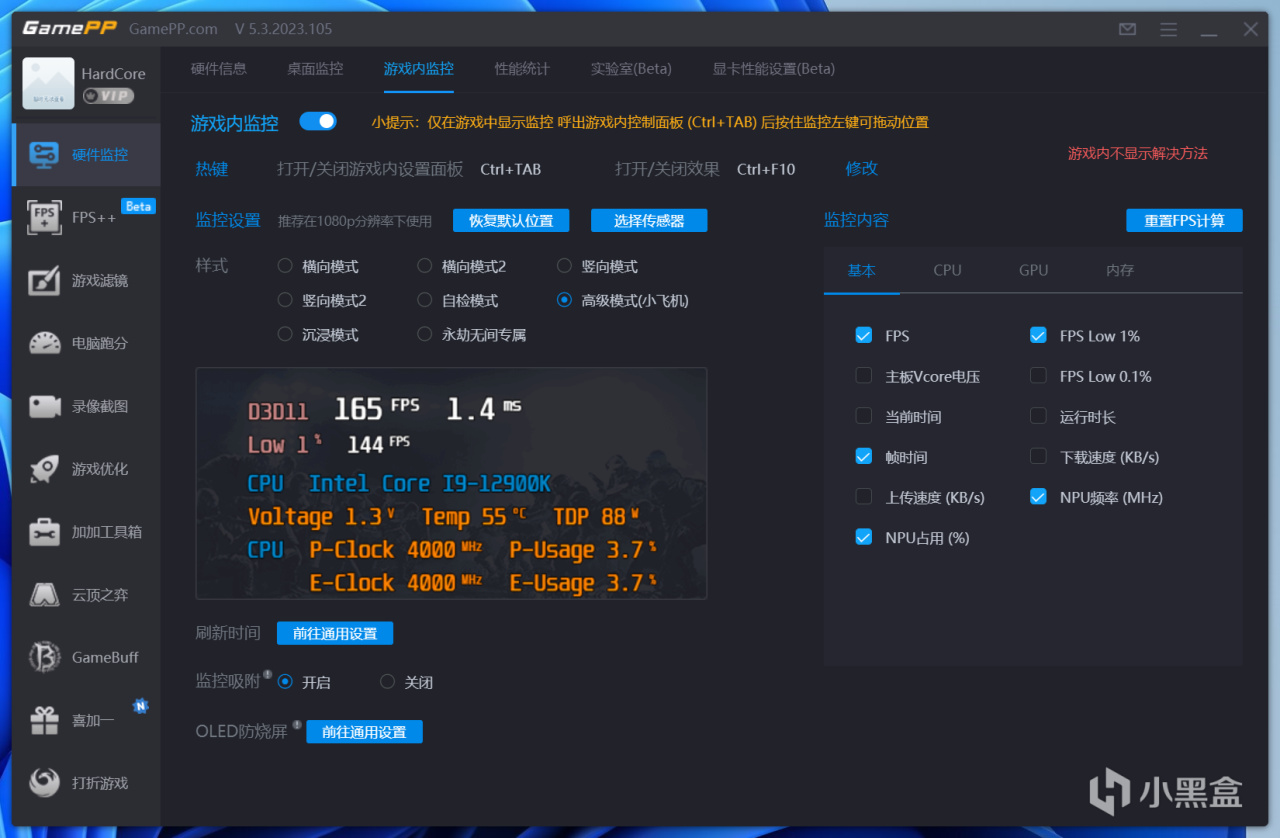This screenshot has height=838, width=1280.
Task: Click the GamePP.com text in title bar
Action: [x=174, y=28]
